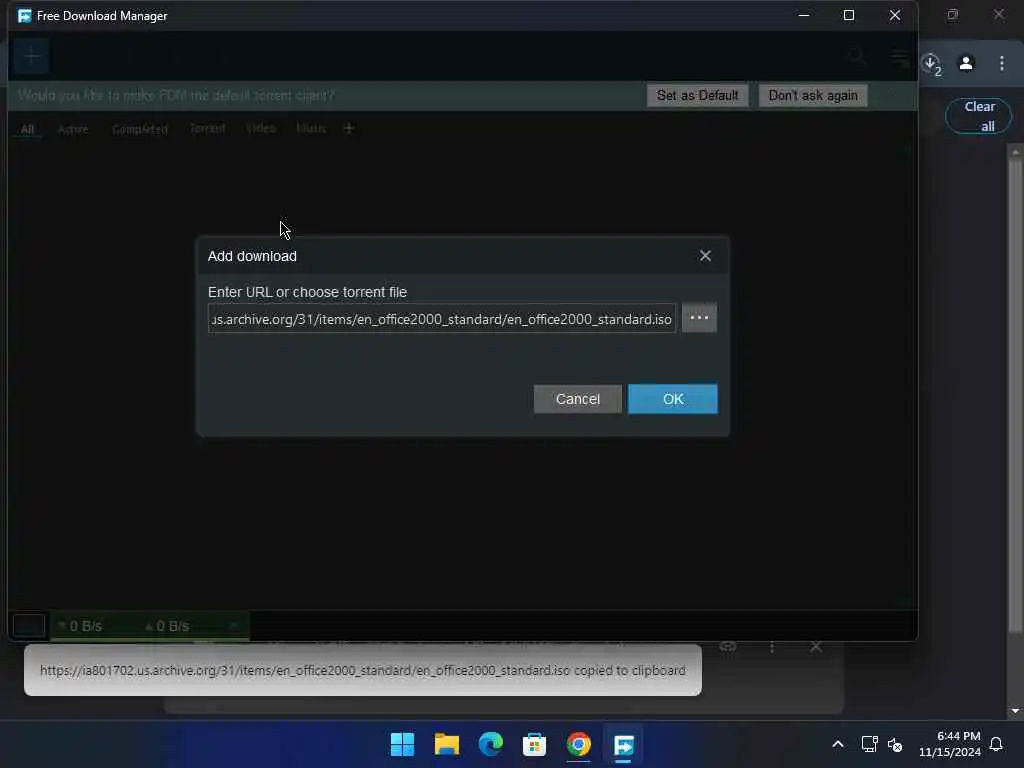Add a new tag filter with plus
Image resolution: width=1024 pixels, height=768 pixels.
349,128
